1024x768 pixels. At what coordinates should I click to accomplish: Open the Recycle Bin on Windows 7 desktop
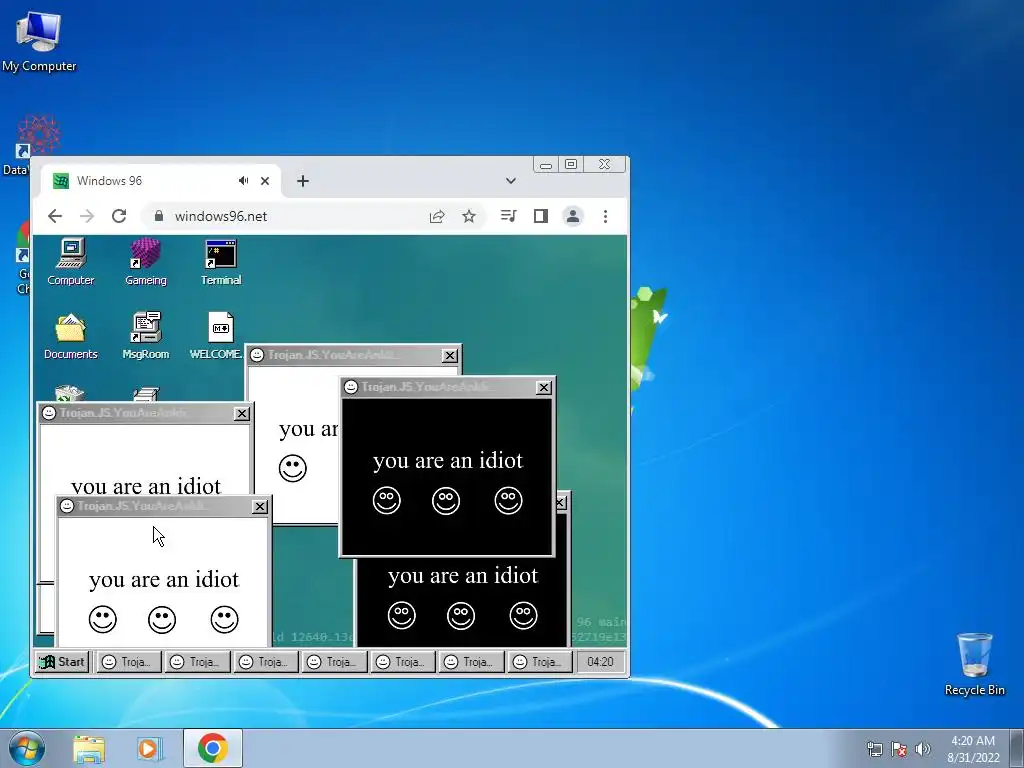tap(974, 664)
